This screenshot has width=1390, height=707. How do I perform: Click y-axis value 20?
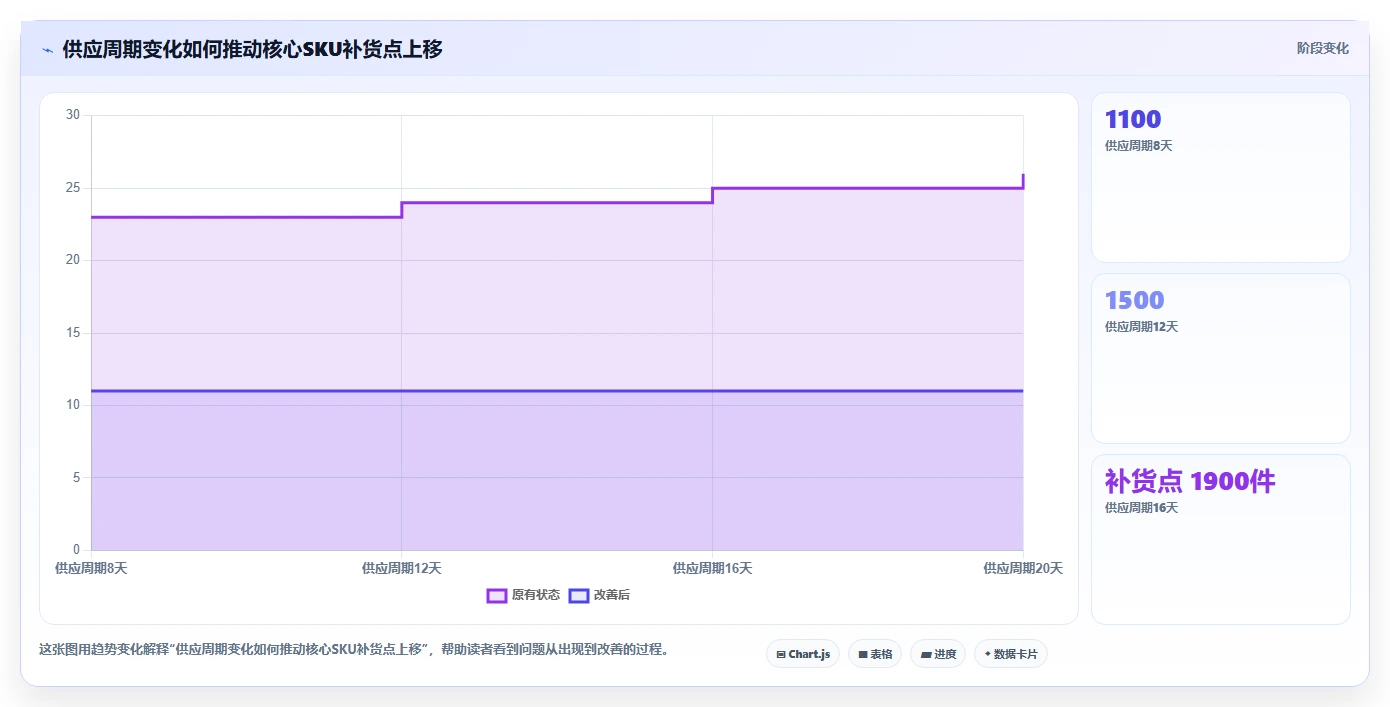[x=73, y=260]
